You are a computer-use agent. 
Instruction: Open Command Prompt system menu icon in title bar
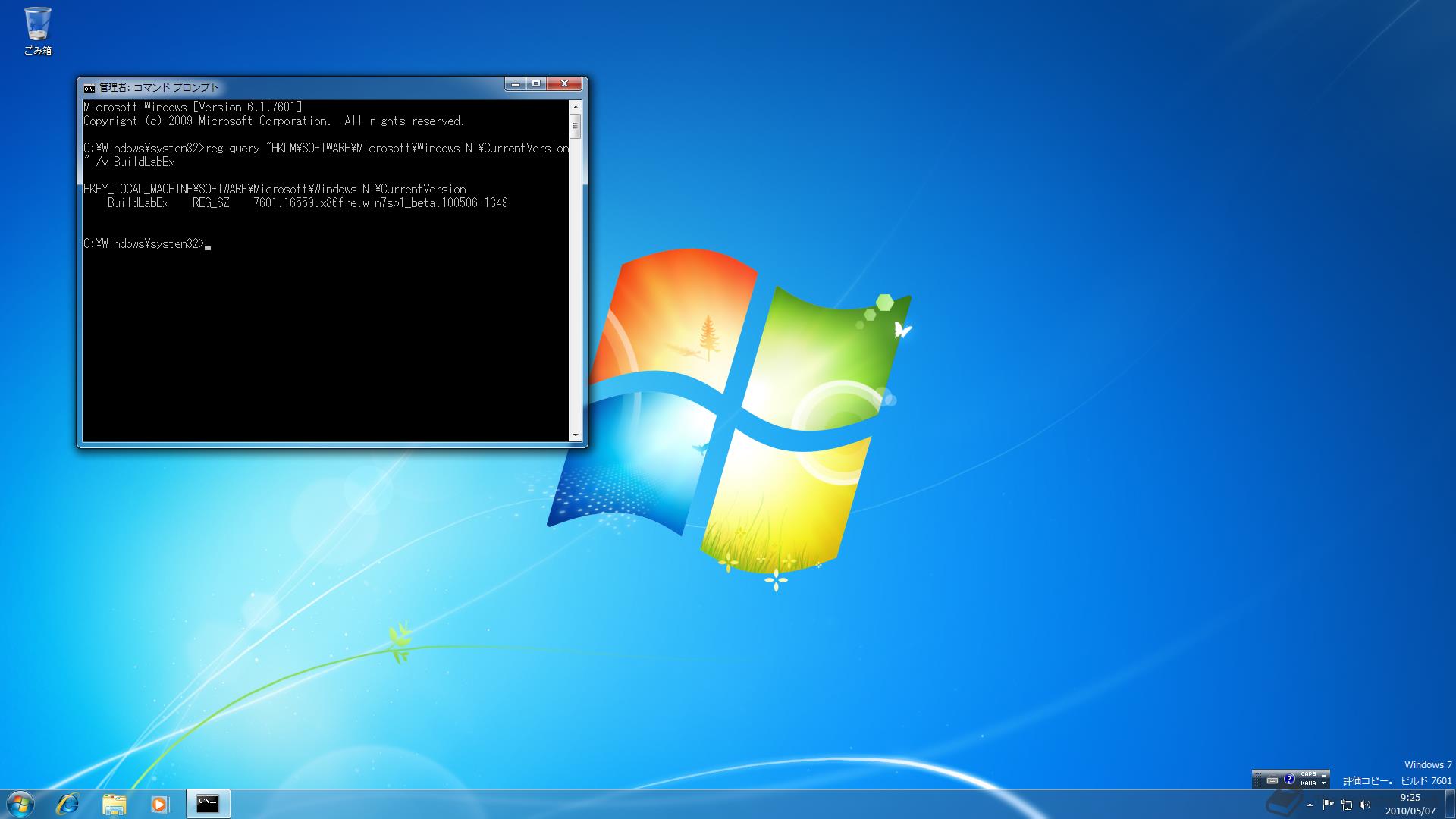click(89, 88)
